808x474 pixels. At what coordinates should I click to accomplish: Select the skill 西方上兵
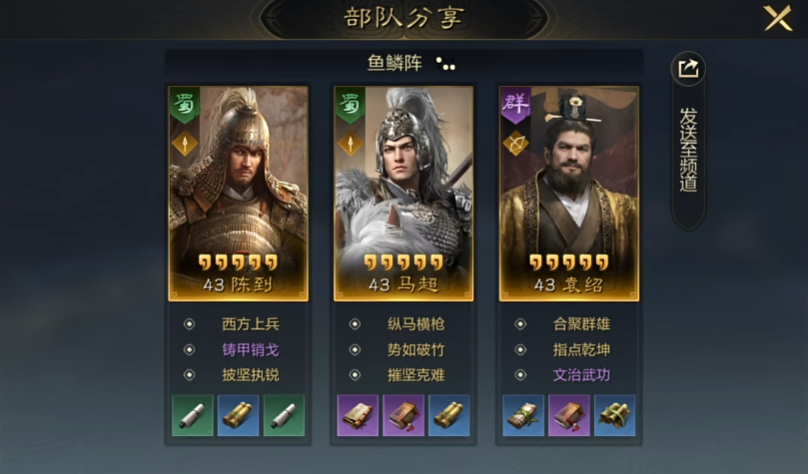[x=250, y=324]
